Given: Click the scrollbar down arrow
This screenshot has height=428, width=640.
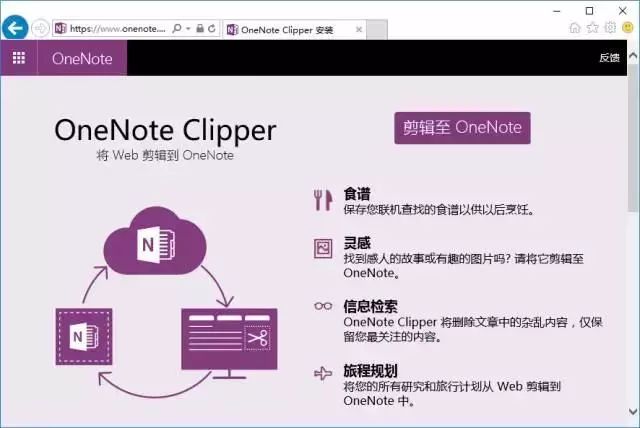Looking at the screenshot, I should click(x=633, y=411).
